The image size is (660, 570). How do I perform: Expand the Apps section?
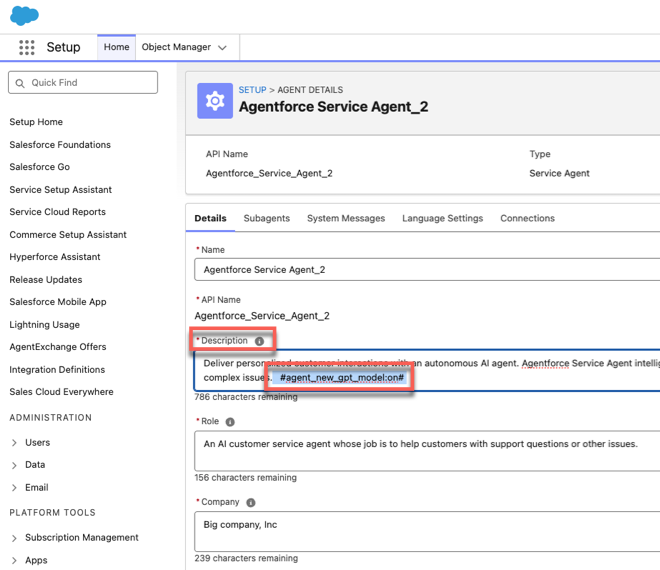coord(14,561)
